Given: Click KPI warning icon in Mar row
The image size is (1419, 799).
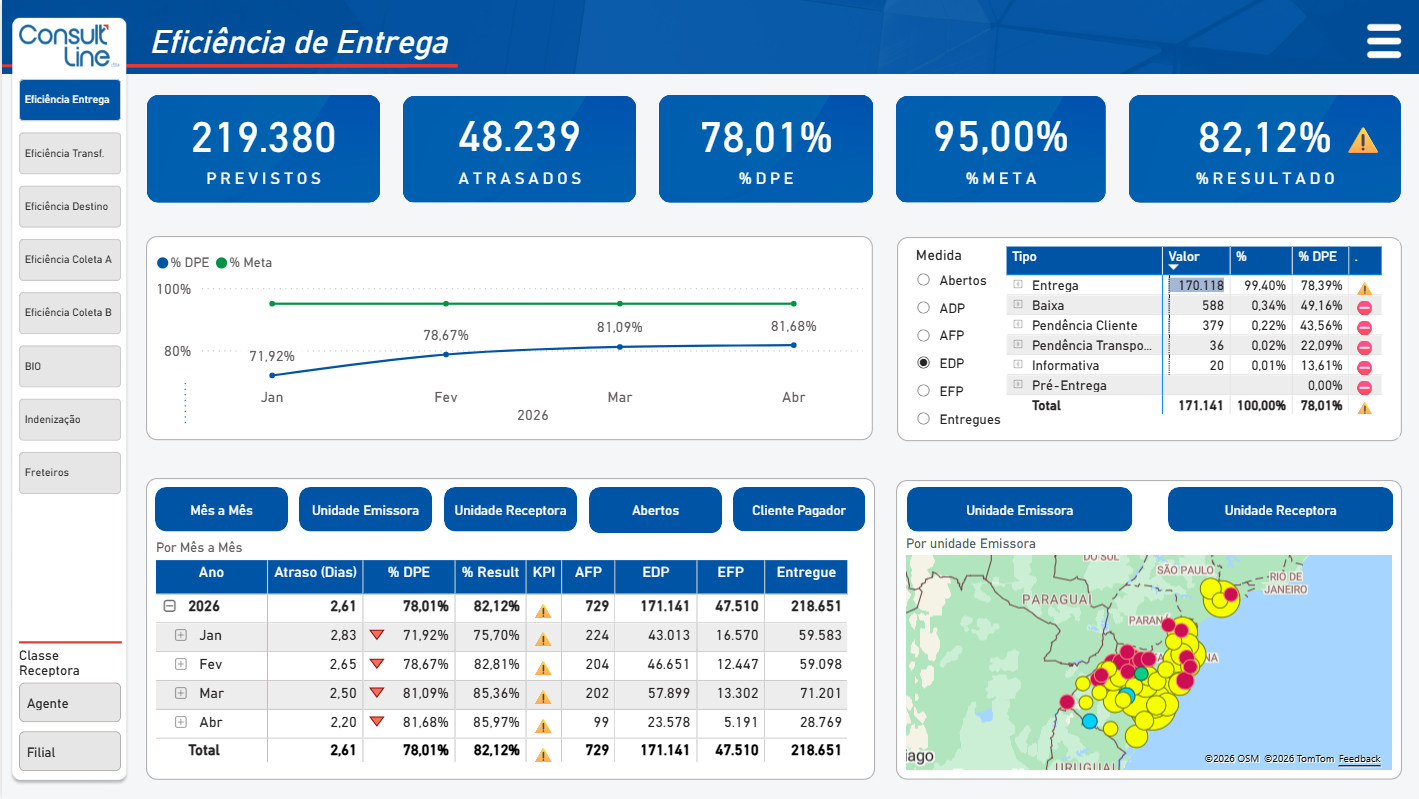Looking at the screenshot, I should click(x=543, y=697).
